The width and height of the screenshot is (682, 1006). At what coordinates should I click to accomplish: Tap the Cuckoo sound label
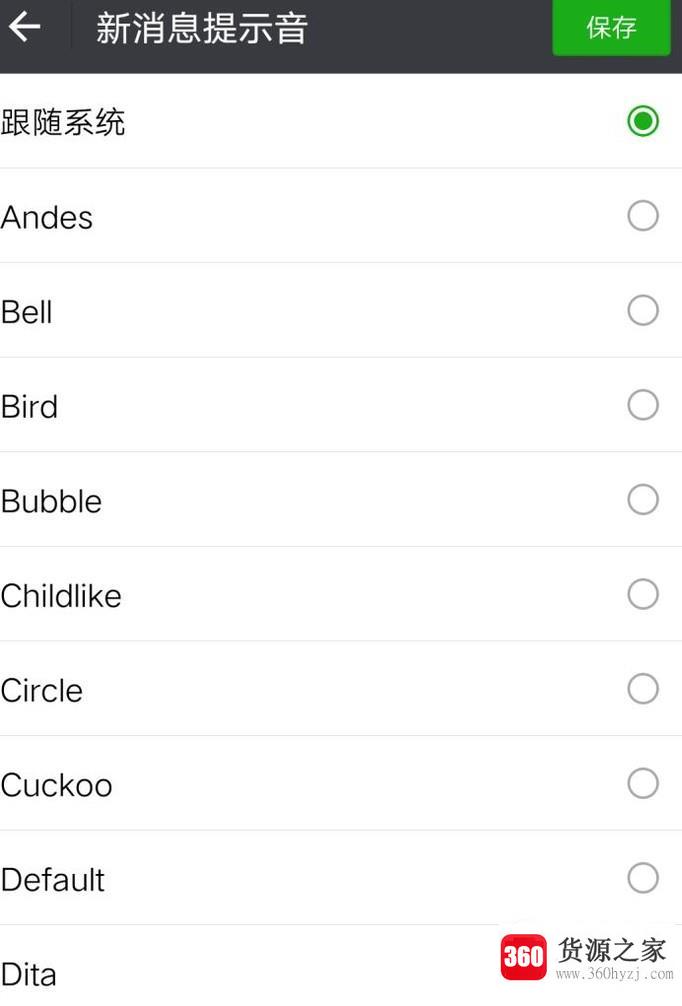click(x=56, y=785)
